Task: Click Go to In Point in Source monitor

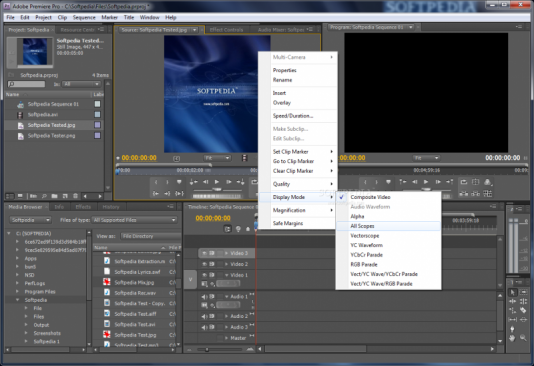Action: tap(156, 193)
